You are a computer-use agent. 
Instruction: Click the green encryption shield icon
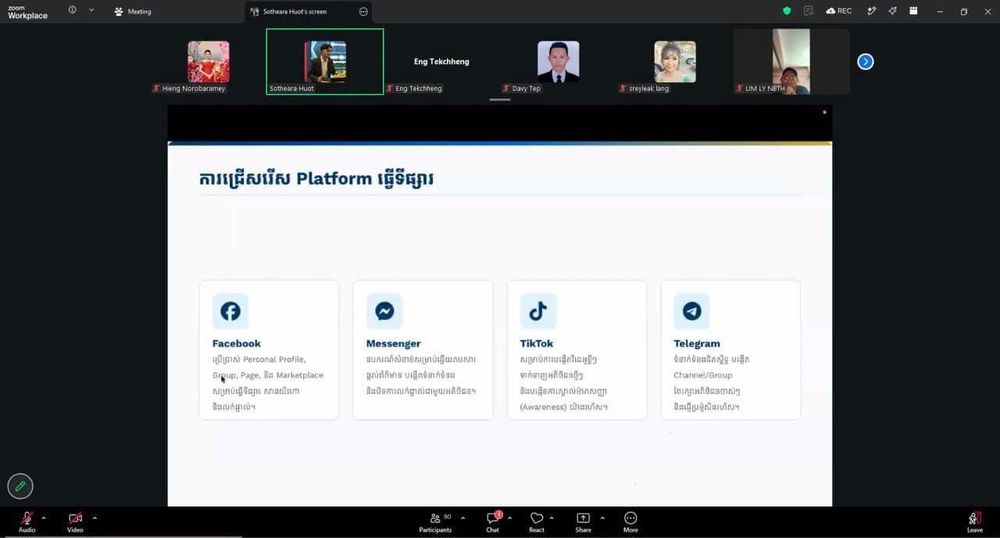tap(787, 11)
